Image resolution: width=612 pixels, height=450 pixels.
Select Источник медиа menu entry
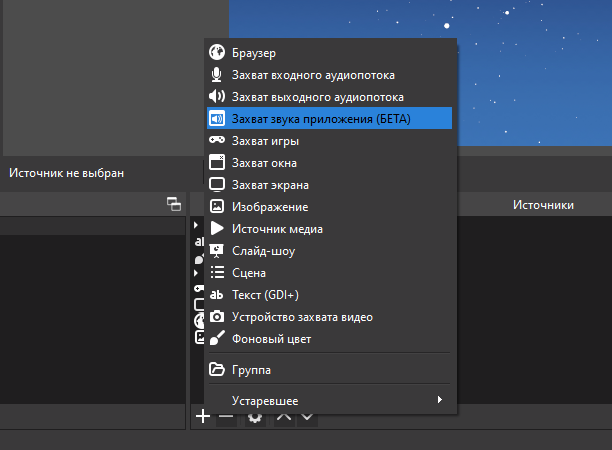coord(329,228)
